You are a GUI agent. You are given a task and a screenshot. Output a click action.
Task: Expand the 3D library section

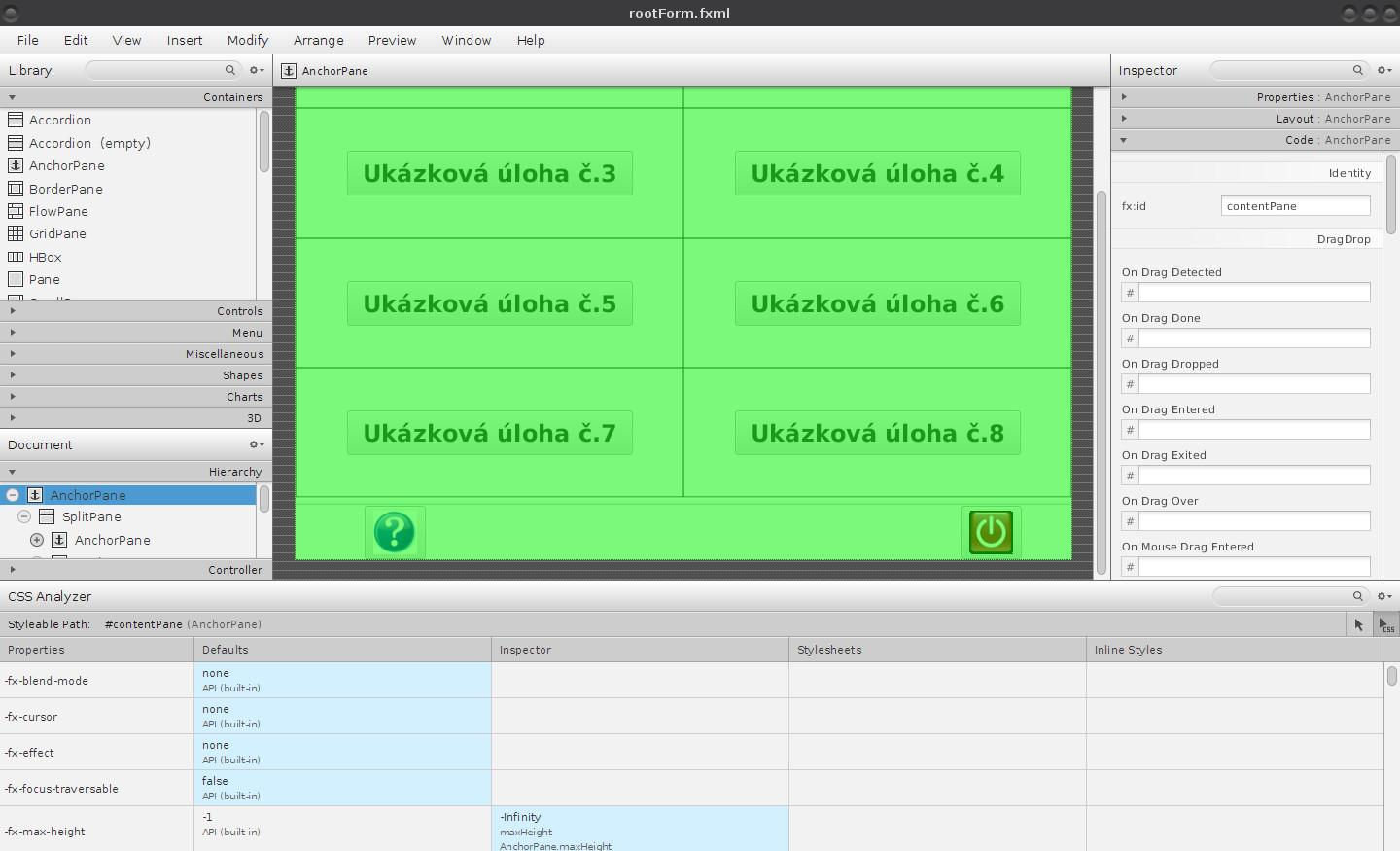click(x=12, y=418)
